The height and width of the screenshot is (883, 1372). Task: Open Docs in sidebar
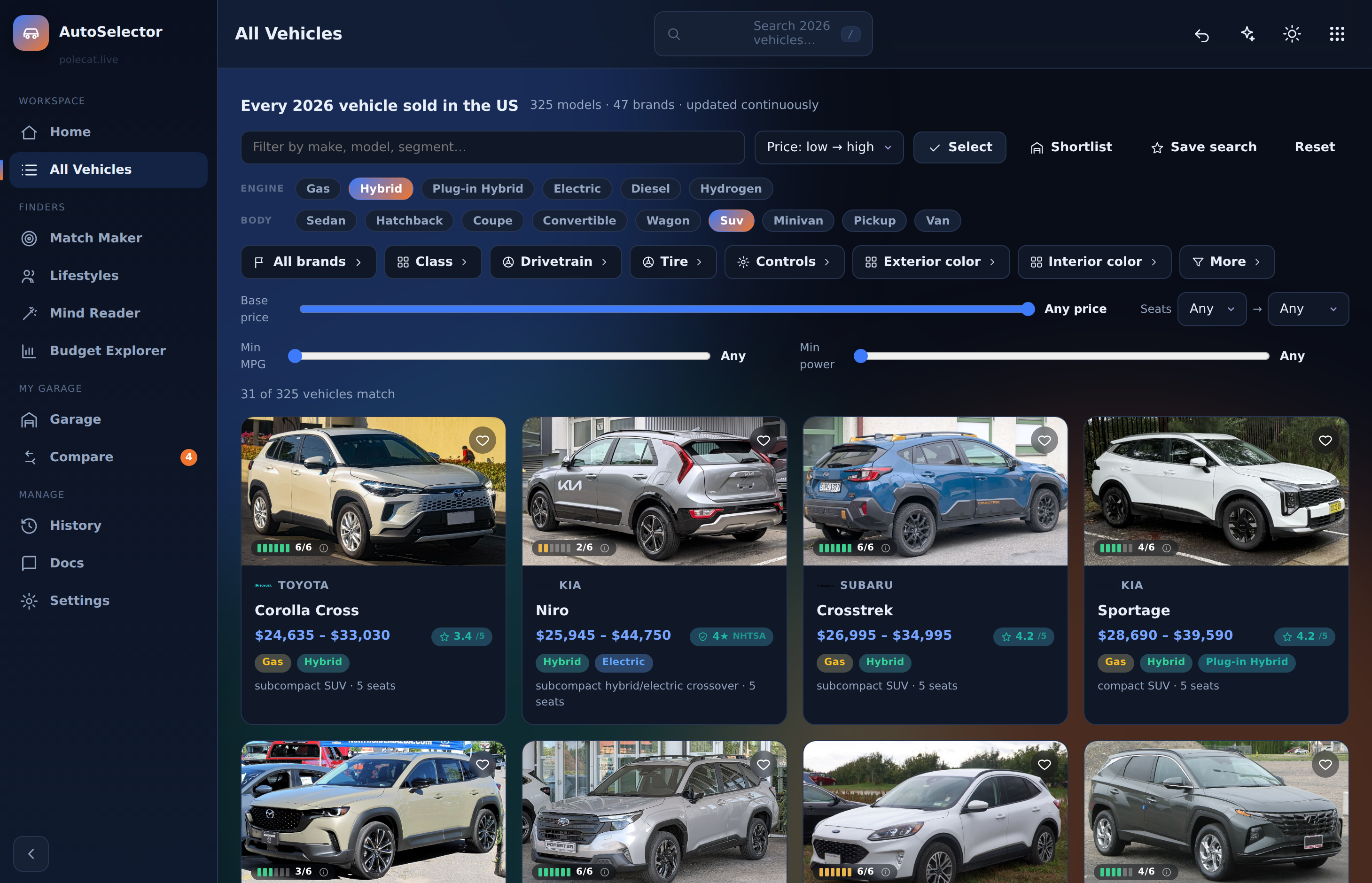[109, 563]
